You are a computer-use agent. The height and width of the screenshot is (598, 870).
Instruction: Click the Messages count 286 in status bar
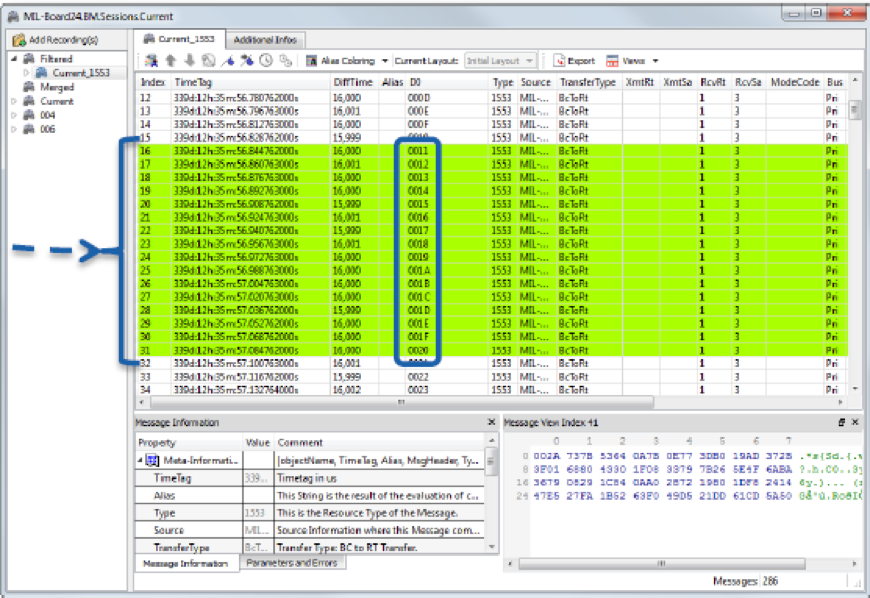770,581
